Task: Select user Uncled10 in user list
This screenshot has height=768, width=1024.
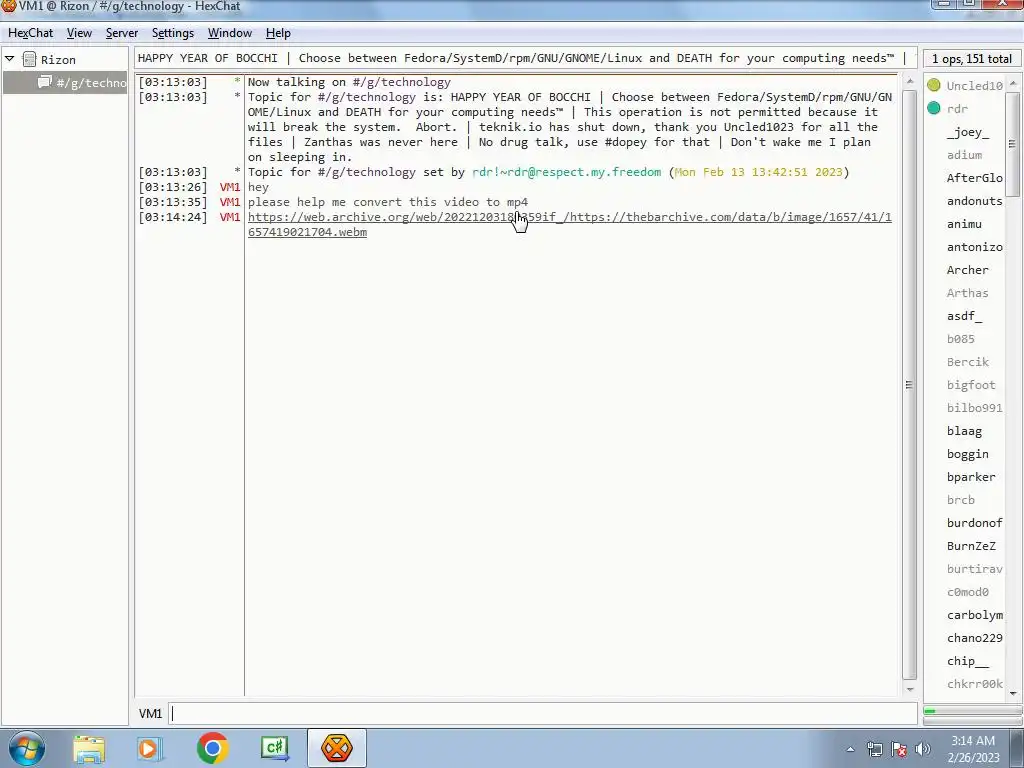Action: (974, 86)
